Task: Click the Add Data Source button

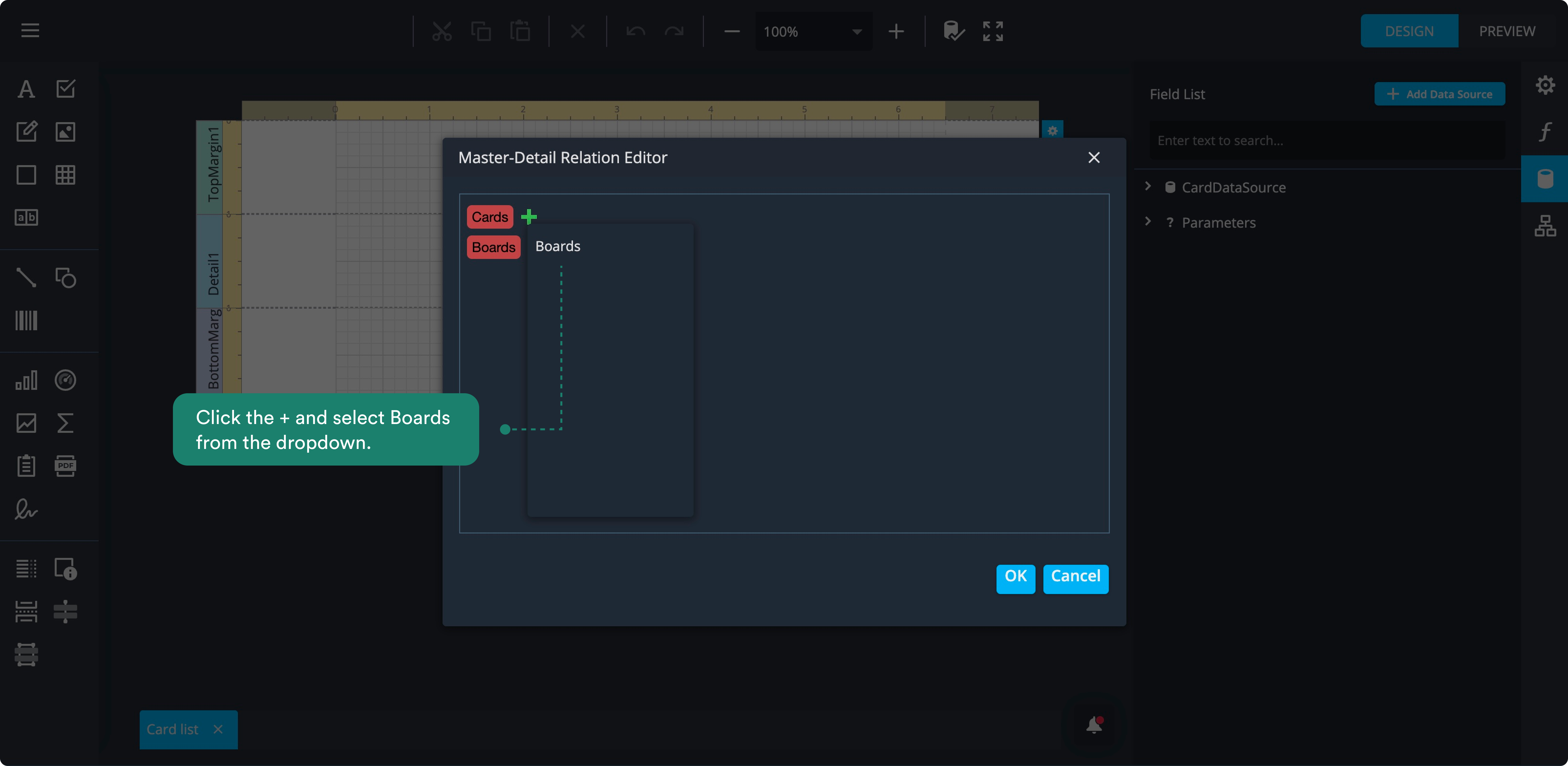Action: pos(1440,94)
